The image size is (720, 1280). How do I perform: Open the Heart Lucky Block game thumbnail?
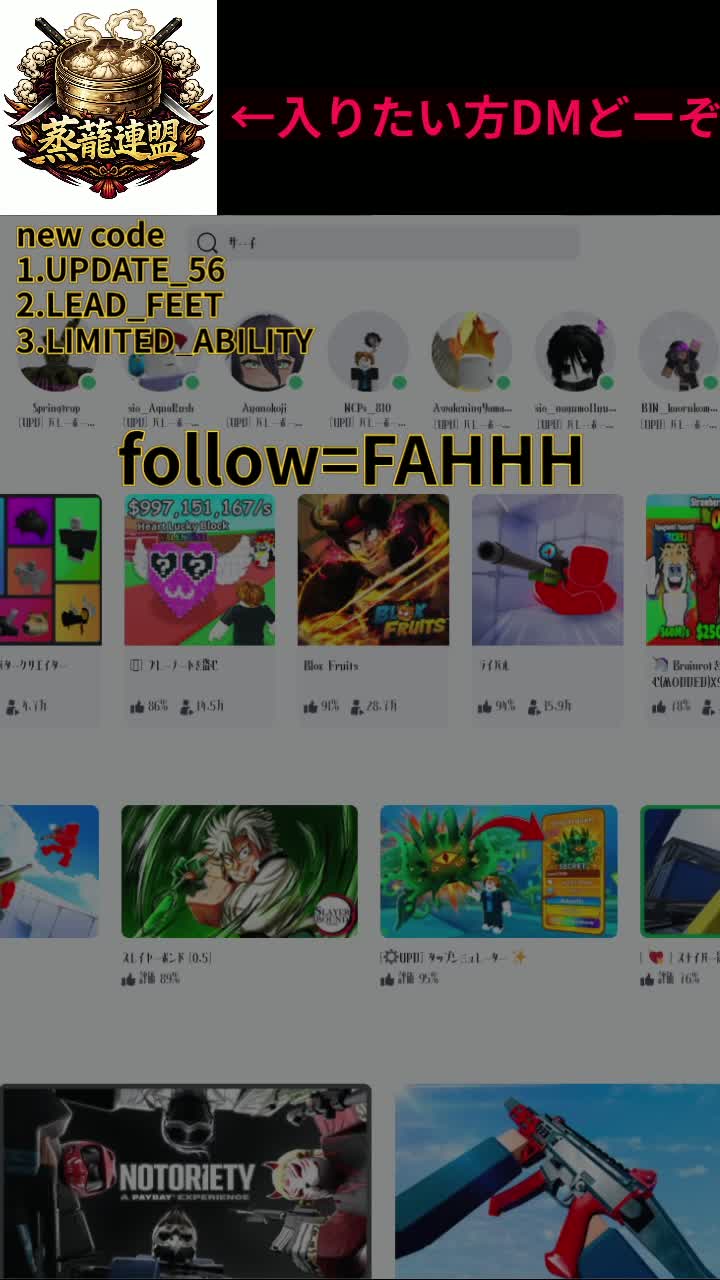(199, 570)
